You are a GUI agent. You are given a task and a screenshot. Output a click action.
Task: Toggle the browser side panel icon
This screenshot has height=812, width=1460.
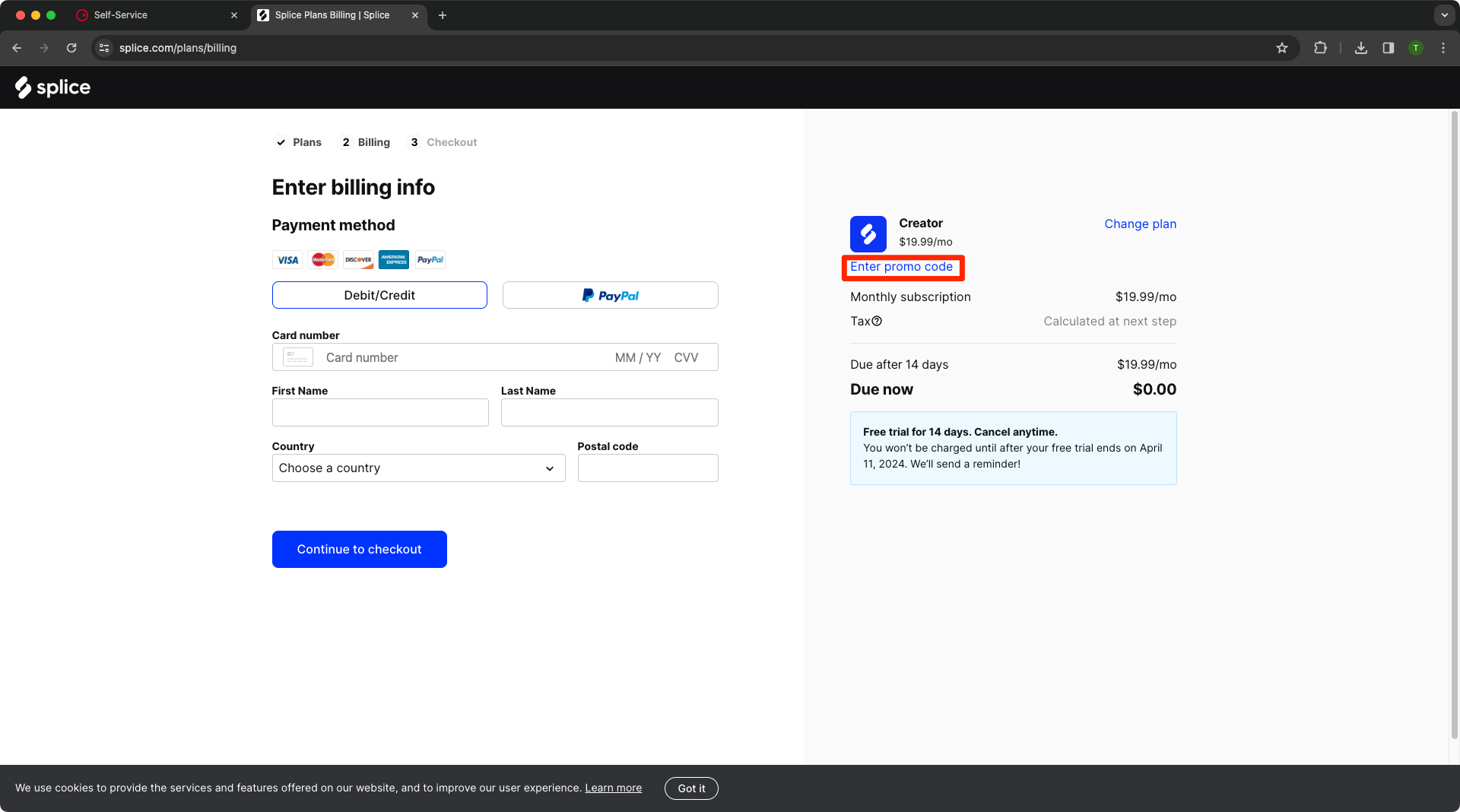[1389, 48]
